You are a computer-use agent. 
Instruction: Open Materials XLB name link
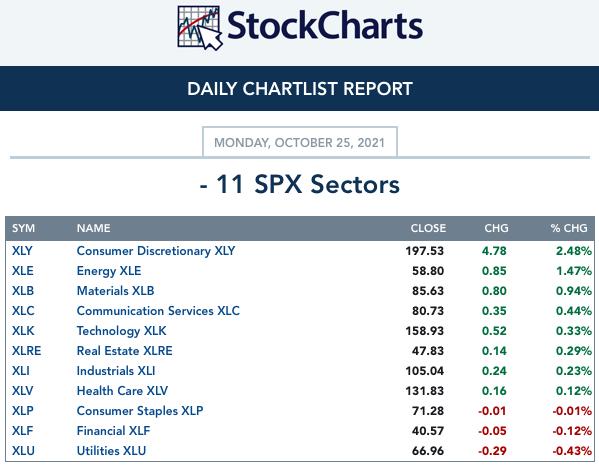[x=115, y=291]
